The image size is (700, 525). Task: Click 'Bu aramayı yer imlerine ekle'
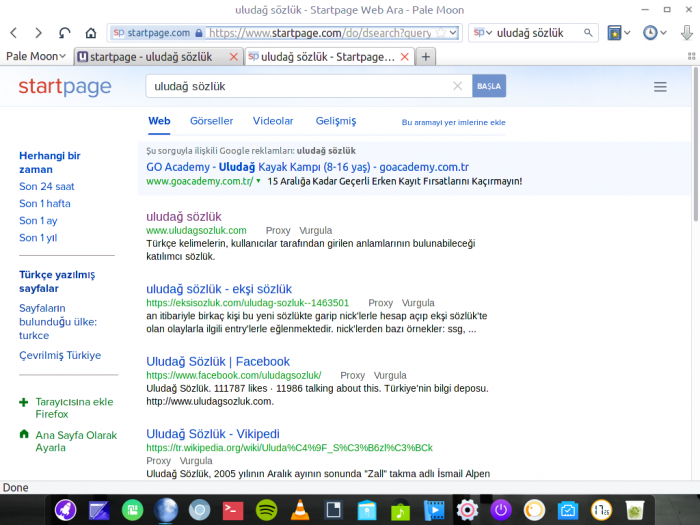coord(454,122)
